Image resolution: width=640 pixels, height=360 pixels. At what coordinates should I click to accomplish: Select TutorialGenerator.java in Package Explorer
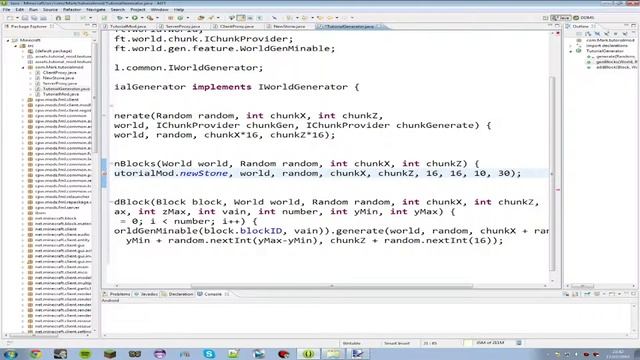pos(65,89)
